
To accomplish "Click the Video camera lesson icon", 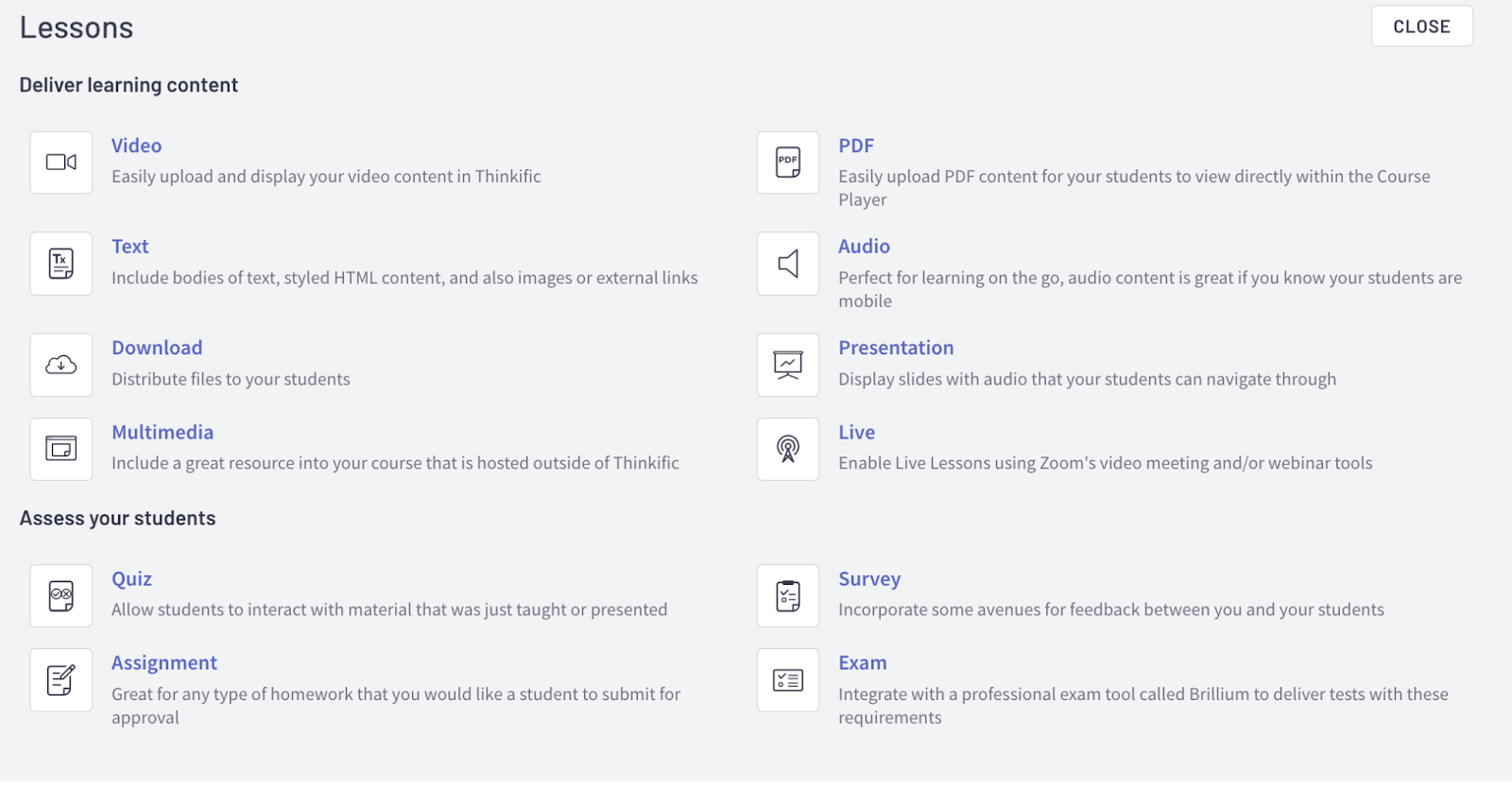I will tap(61, 163).
